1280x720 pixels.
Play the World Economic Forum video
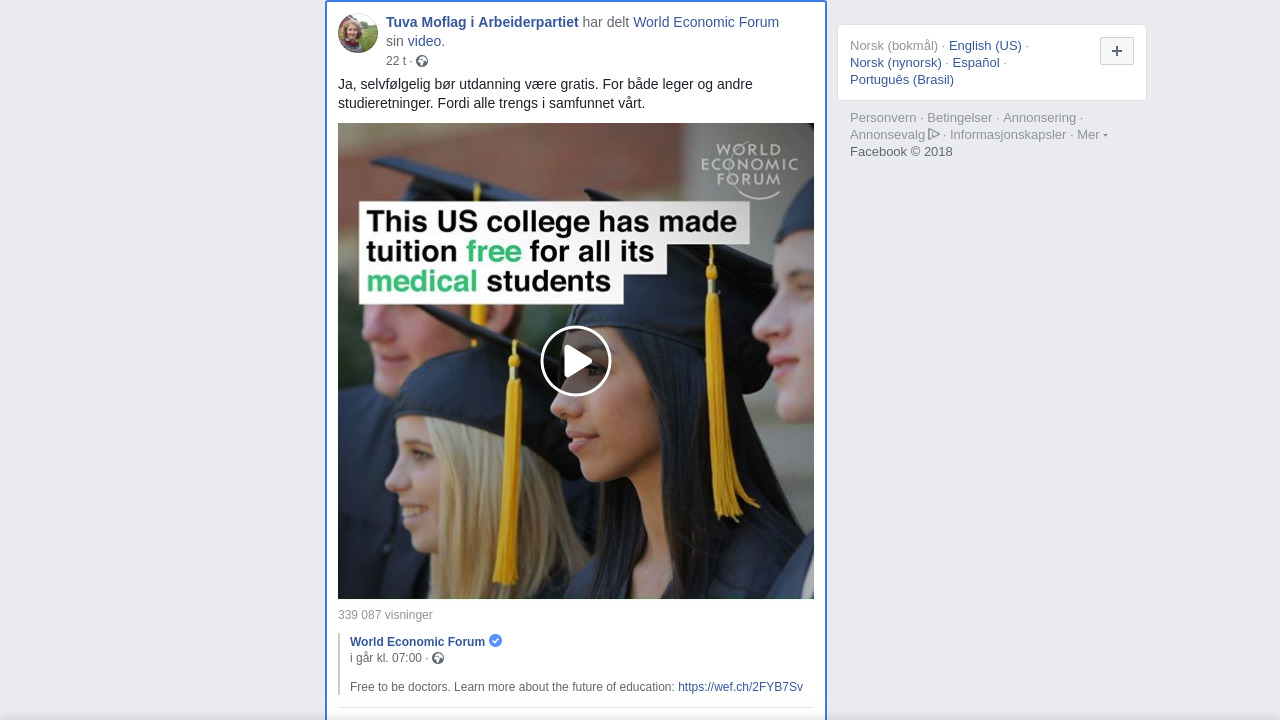click(x=576, y=361)
